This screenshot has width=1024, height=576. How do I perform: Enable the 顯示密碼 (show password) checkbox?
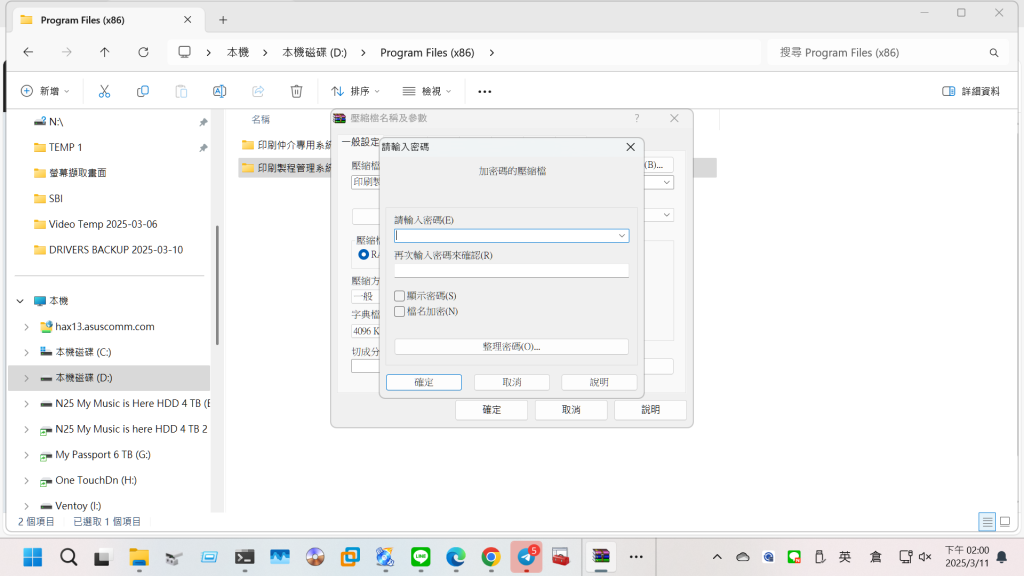click(x=400, y=296)
